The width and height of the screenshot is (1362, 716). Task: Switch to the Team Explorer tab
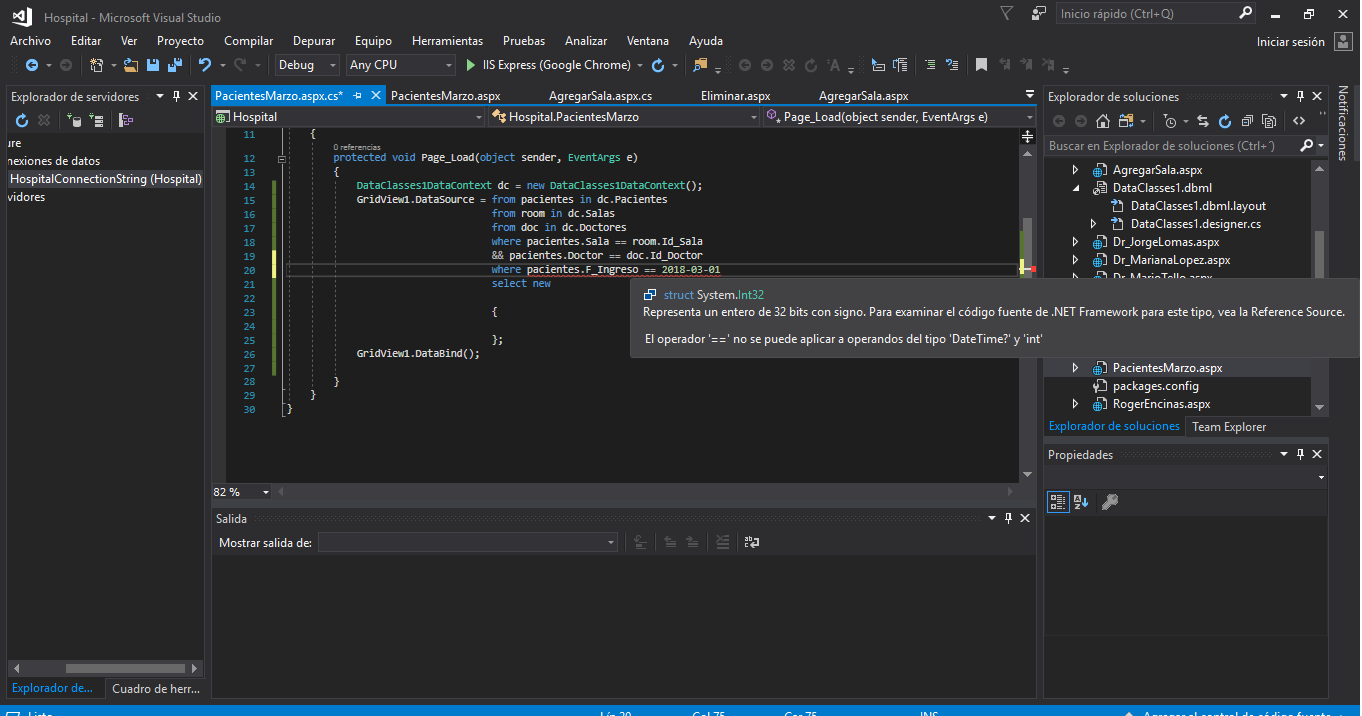coord(1229,427)
